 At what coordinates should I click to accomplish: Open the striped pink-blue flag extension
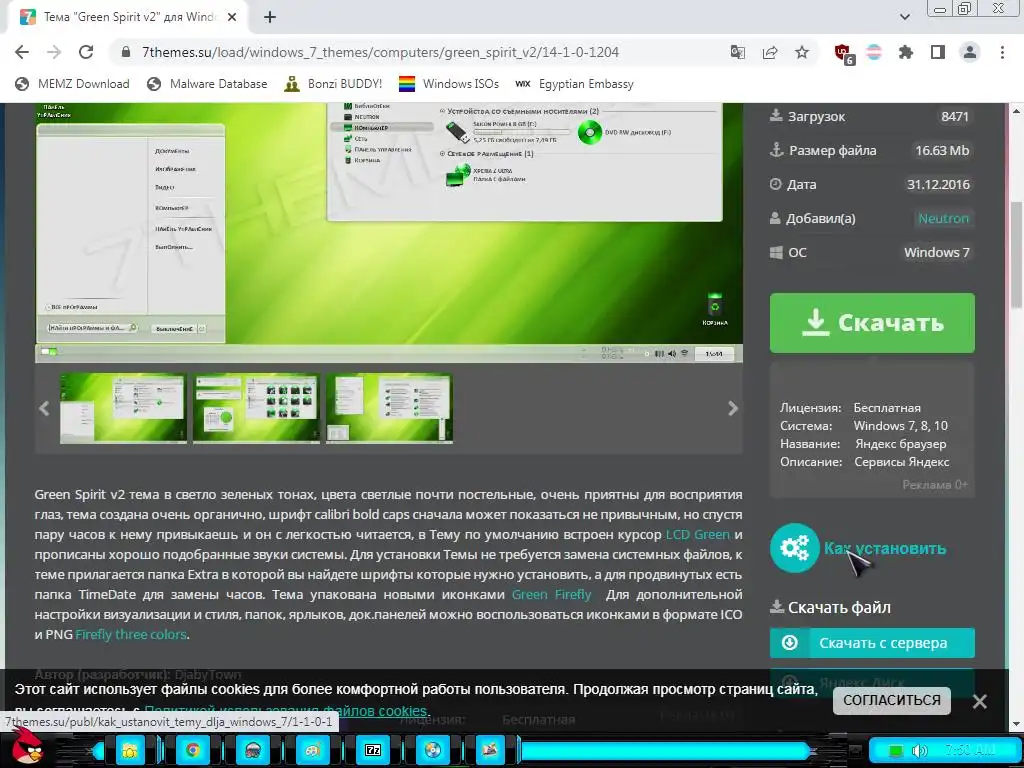click(x=874, y=52)
